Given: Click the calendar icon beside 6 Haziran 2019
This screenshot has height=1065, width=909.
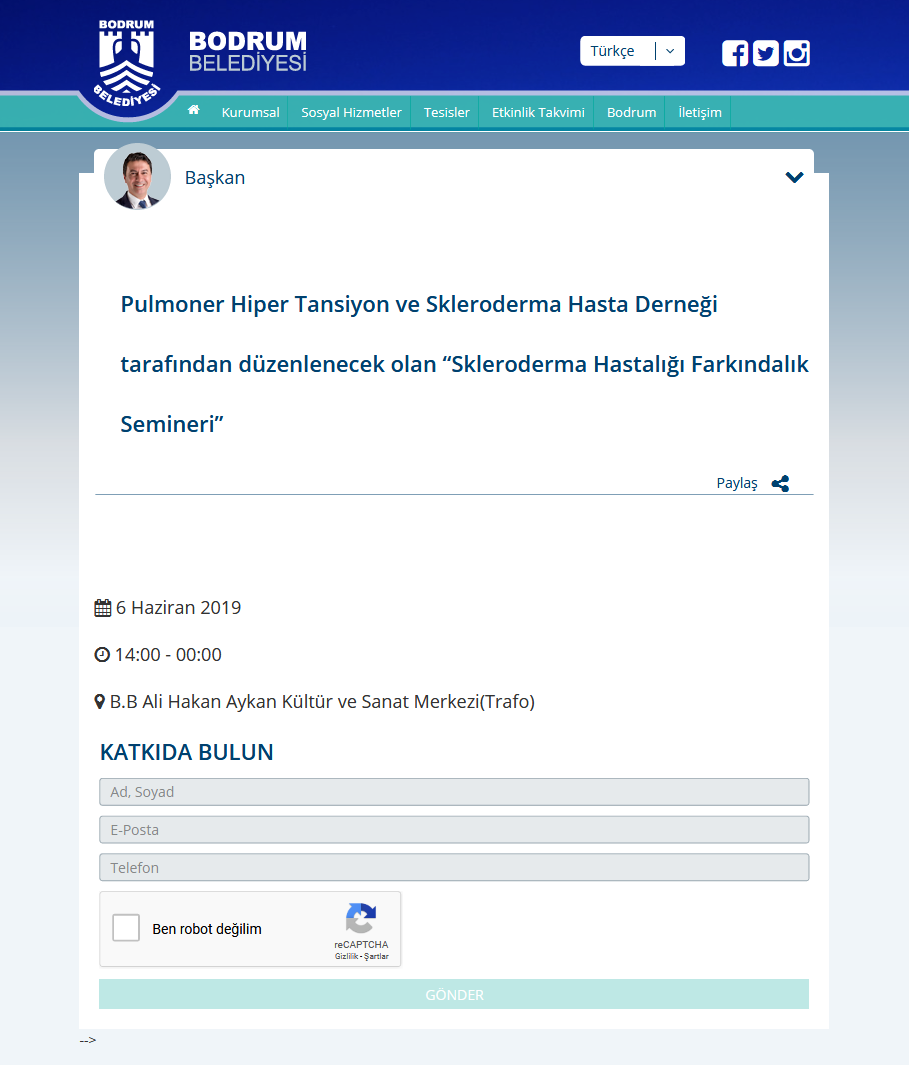Looking at the screenshot, I should [x=103, y=608].
